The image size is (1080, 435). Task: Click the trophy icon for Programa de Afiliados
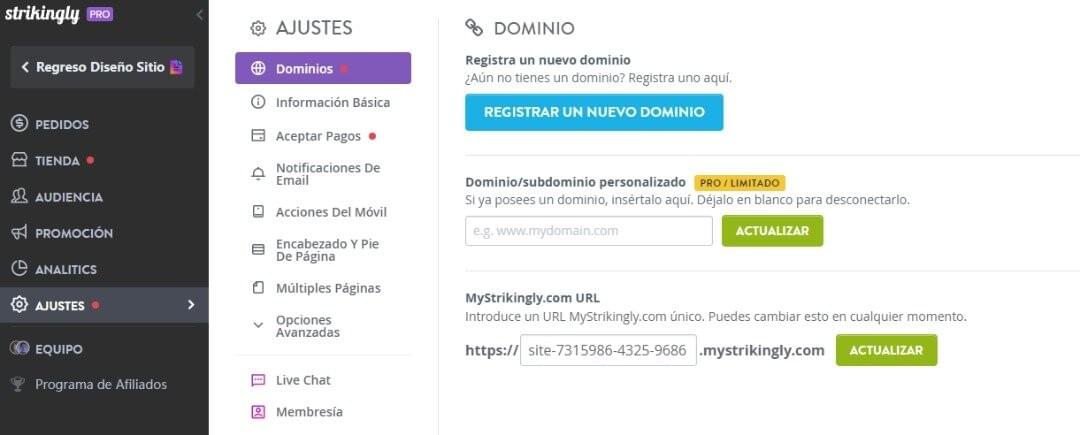(x=19, y=385)
